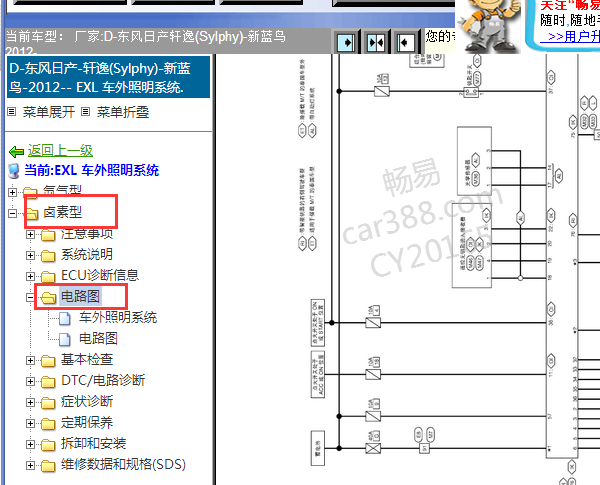The image size is (600, 485).
Task: Click the wiring diagram image
Action: (408, 269)
